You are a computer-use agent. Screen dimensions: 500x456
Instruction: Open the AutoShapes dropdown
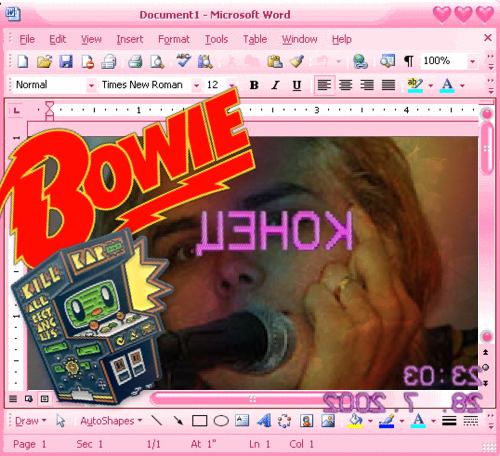[111, 421]
